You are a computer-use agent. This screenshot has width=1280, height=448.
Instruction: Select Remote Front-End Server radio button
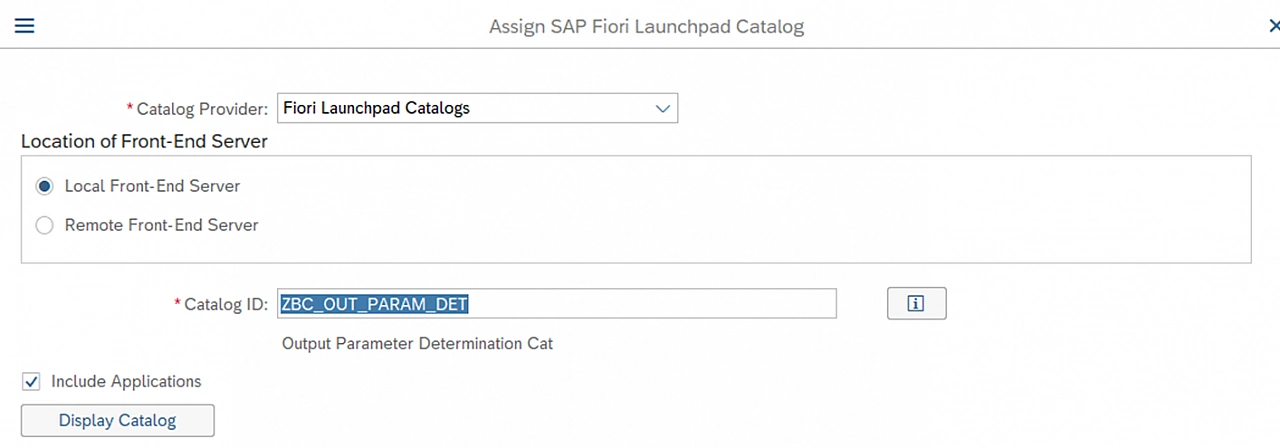pyautogui.click(x=44, y=225)
